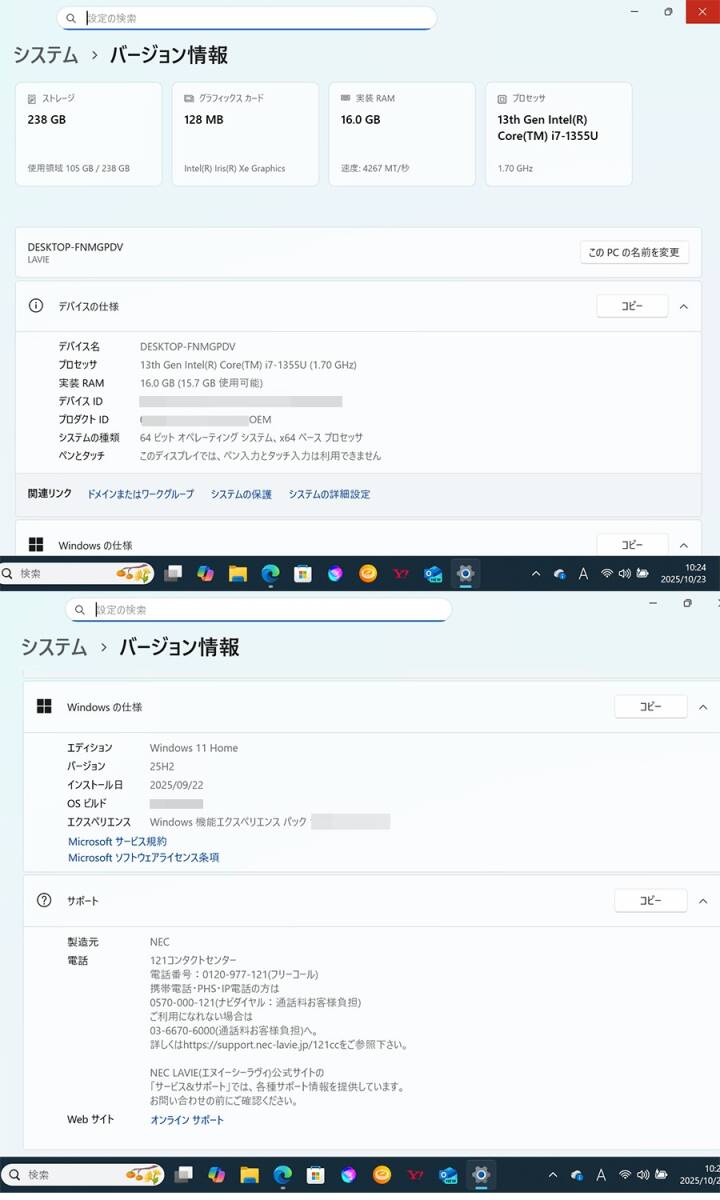Open オンライン サポート web site link

[187, 1120]
